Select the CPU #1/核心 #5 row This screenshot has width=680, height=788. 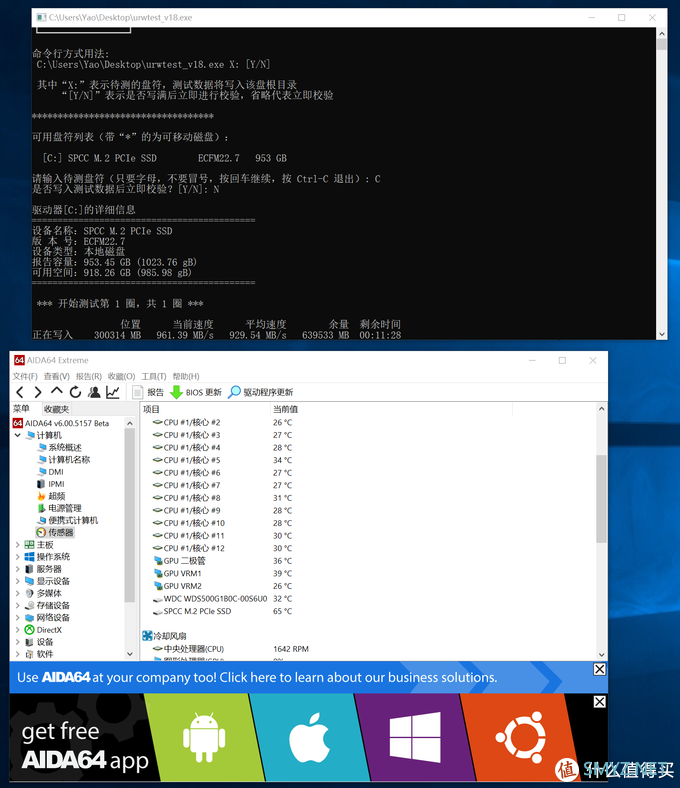tap(368, 460)
